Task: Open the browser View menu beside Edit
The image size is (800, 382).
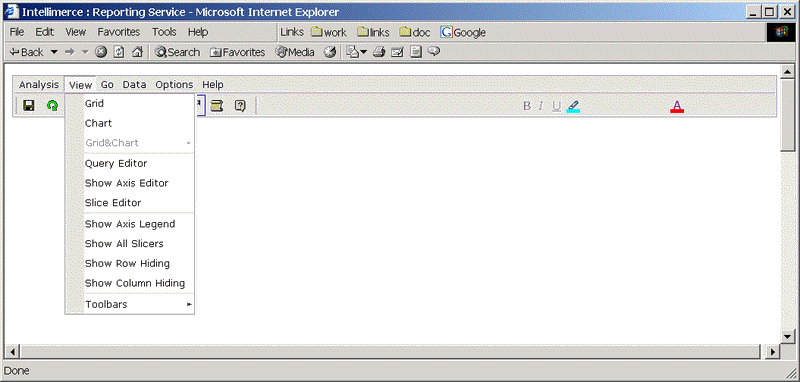Action: point(76,32)
